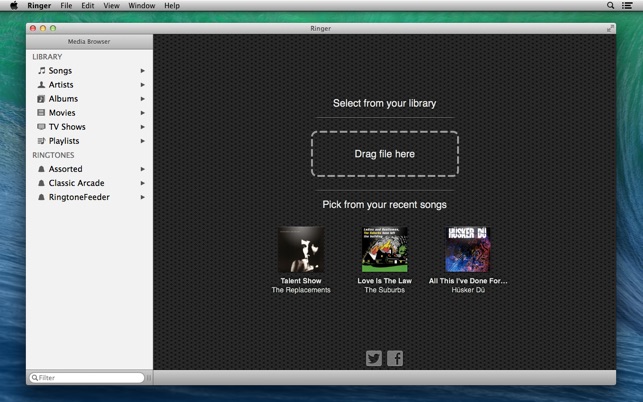Click the Assorted ringtones bell icon
The width and height of the screenshot is (643, 402).
point(41,169)
